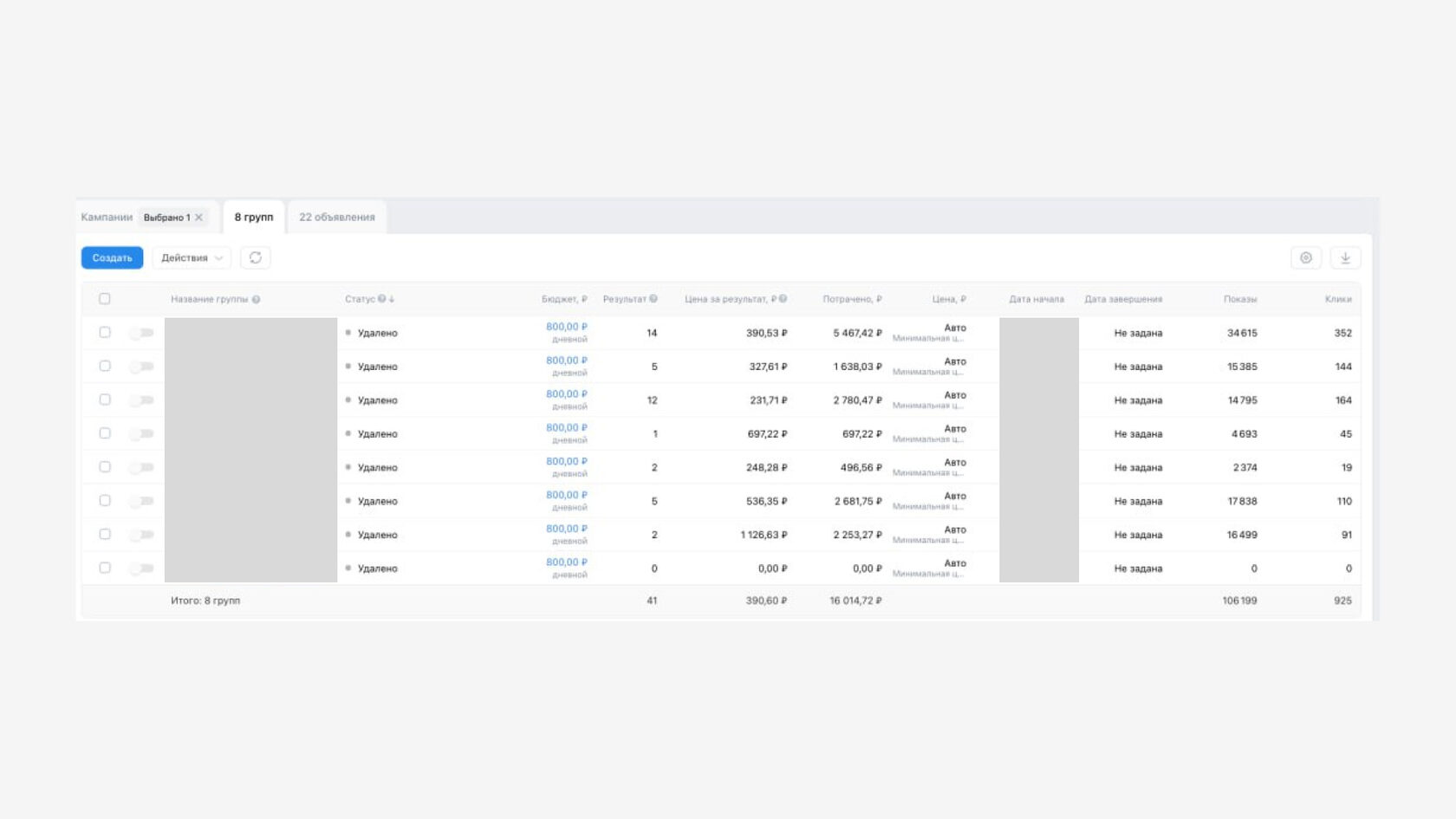1456x819 pixels.
Task: Expand the Действия dropdown
Action: (x=192, y=257)
